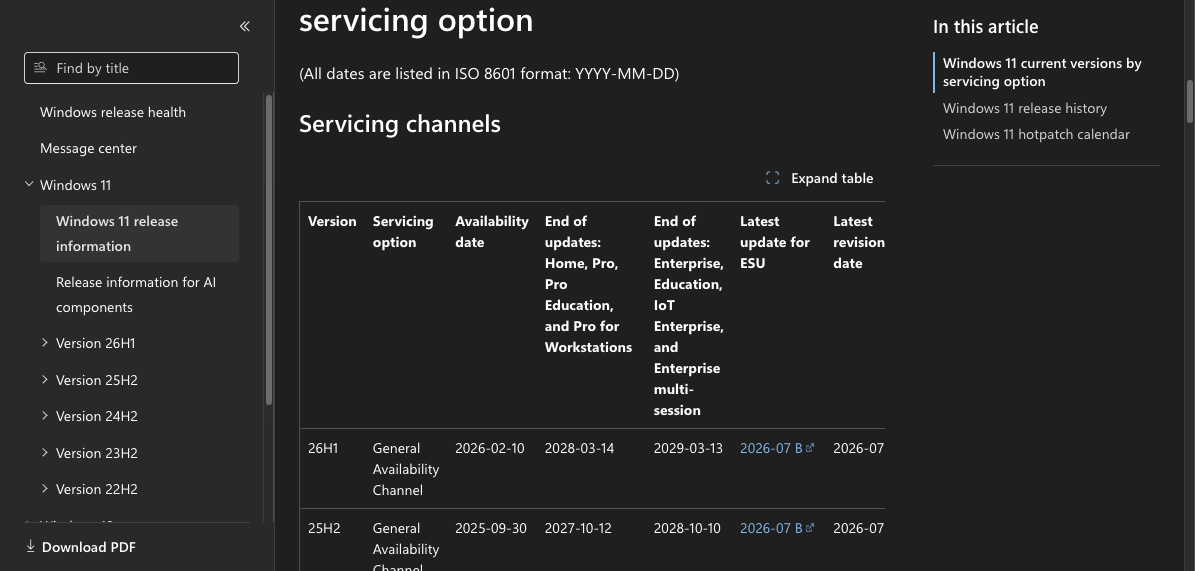Screen dimensions: 1195x571
Task: Click external link icon in 25H2 row
Action: 810,528
